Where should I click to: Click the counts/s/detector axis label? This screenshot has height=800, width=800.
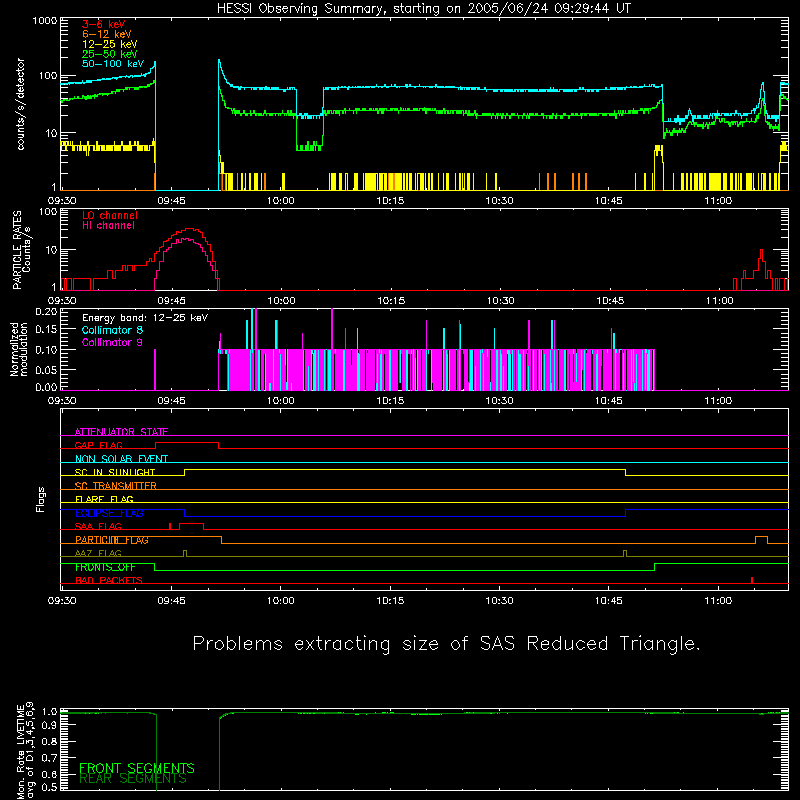(21, 104)
